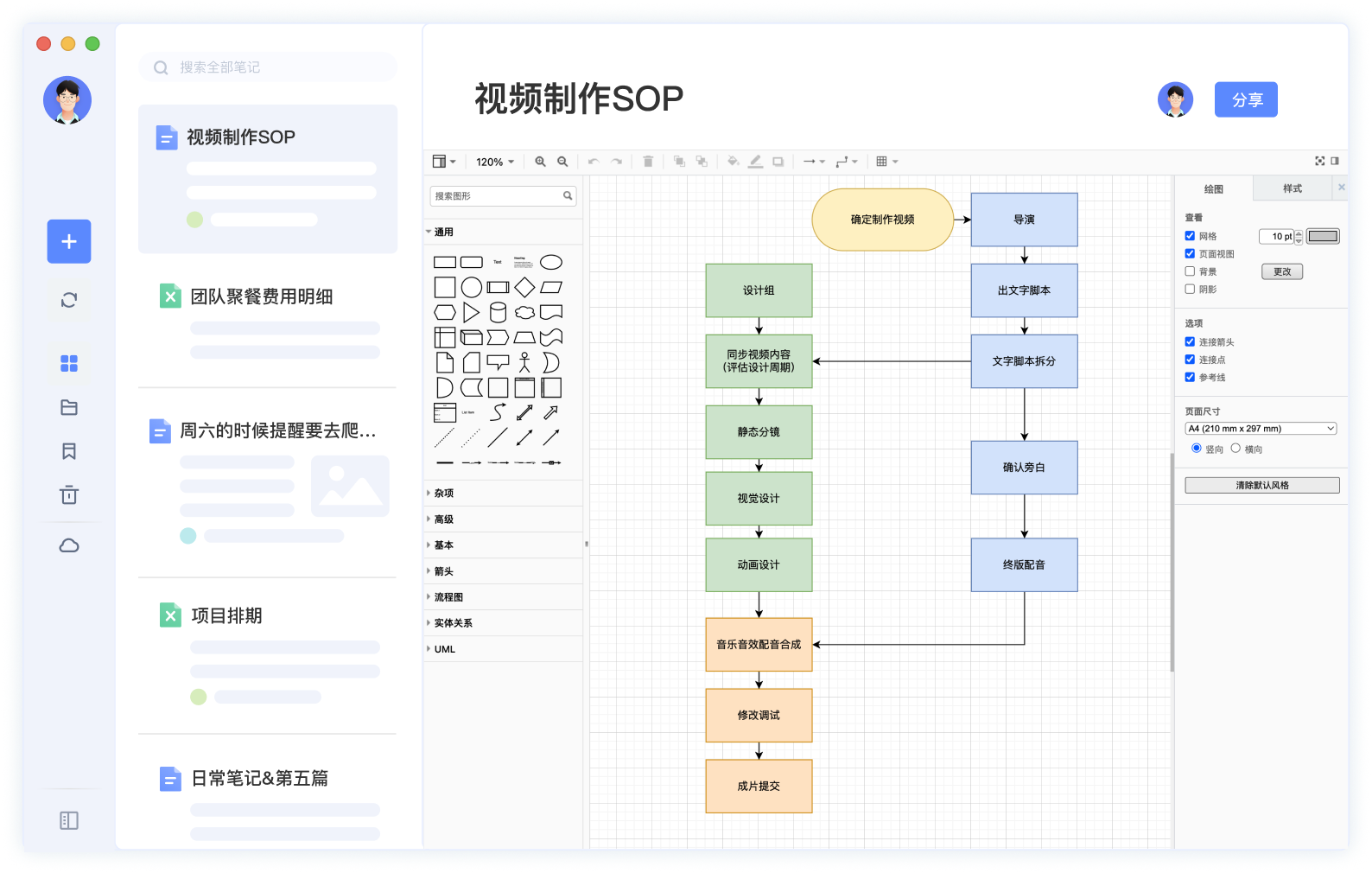
Task: Click the 分享 share button
Action: pos(1245,100)
